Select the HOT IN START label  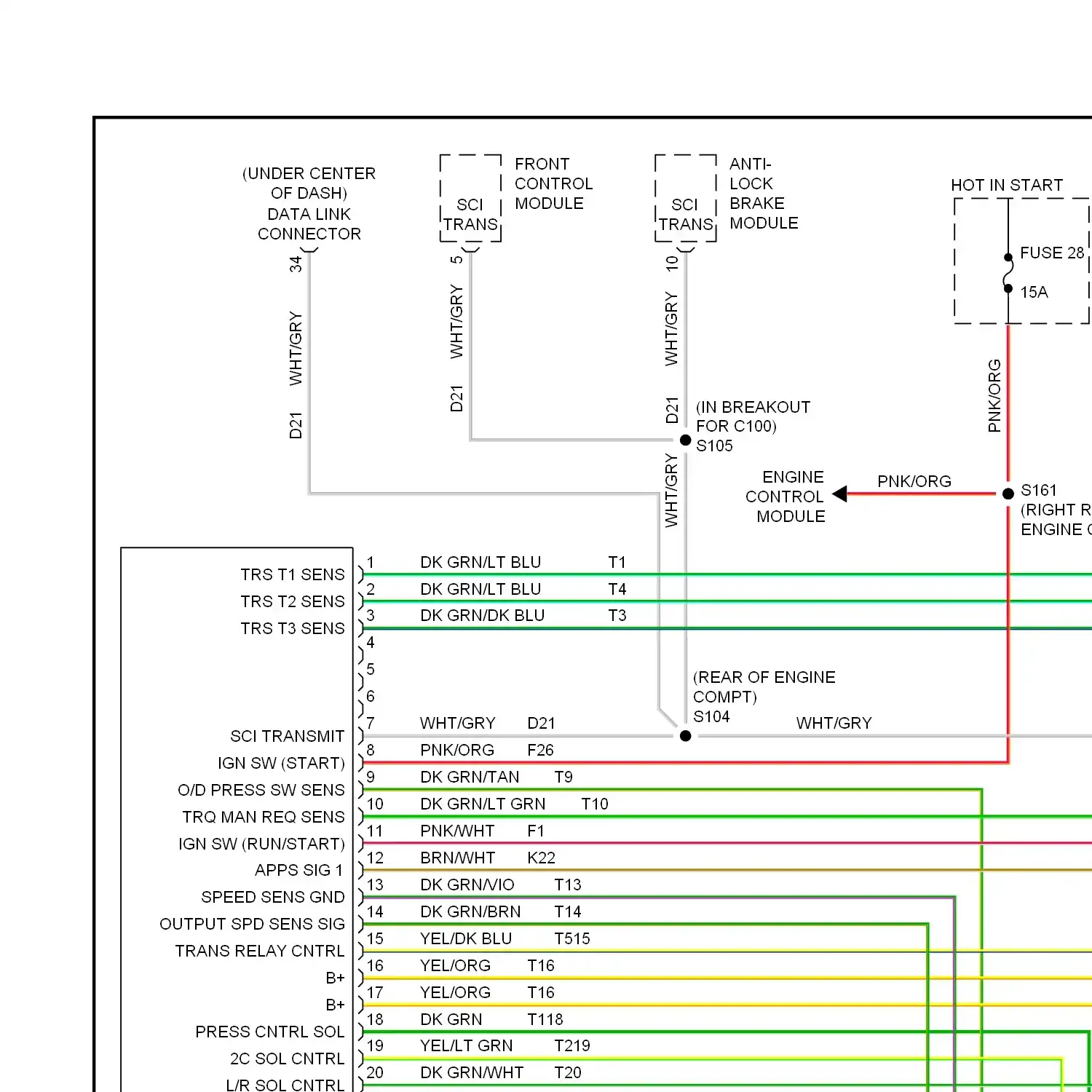pos(1007,185)
